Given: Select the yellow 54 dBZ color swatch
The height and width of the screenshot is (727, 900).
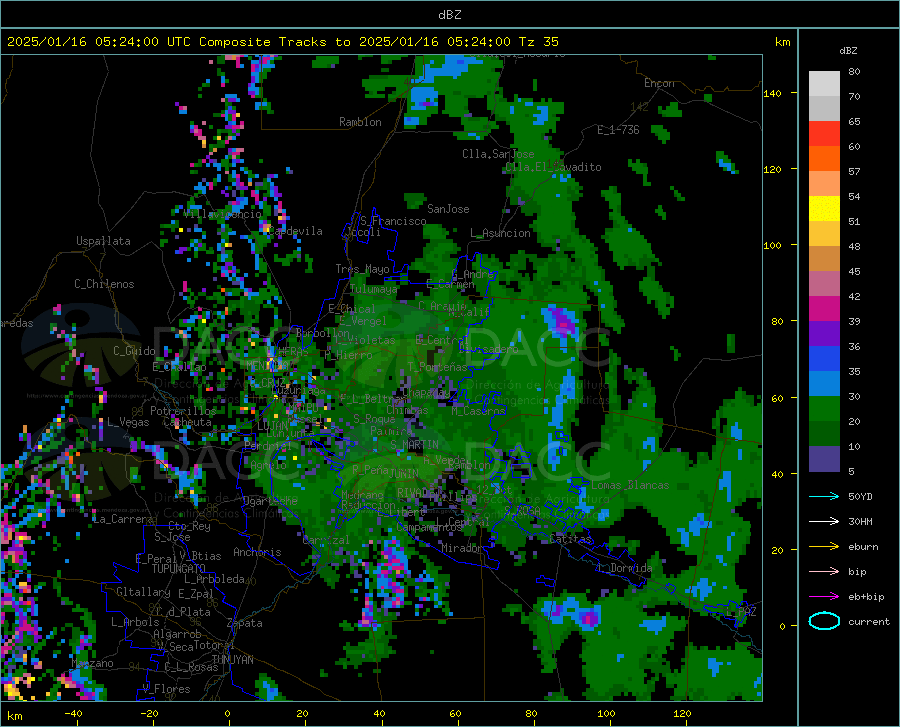Looking at the screenshot, I should (x=824, y=209).
